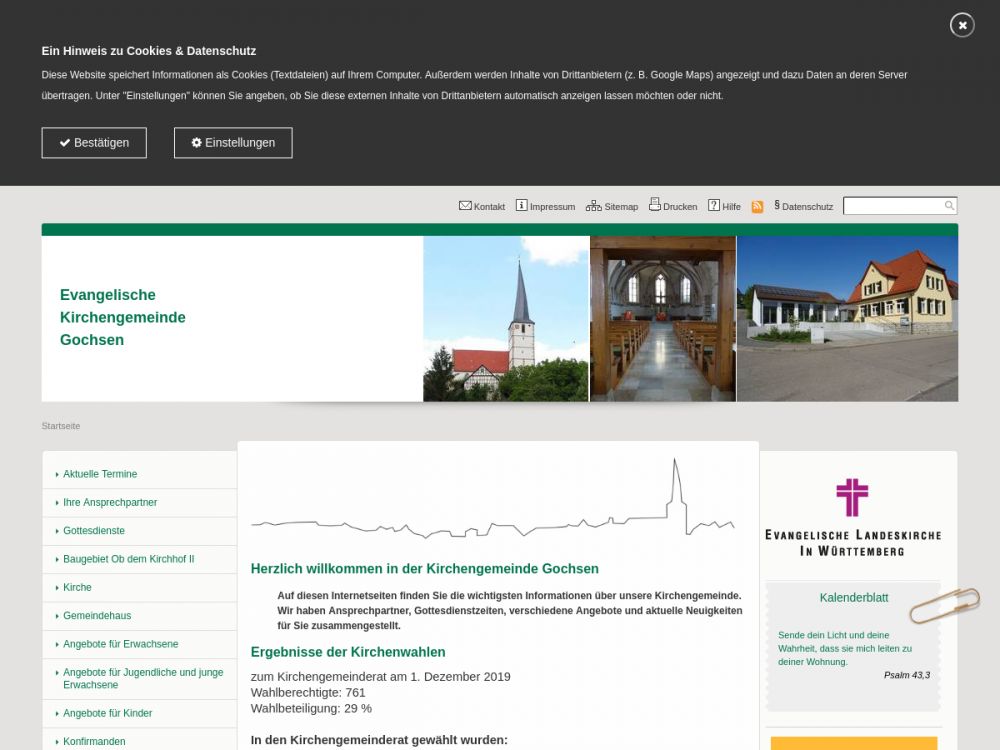
Task: Open the Datenschutz link
Action: (806, 207)
